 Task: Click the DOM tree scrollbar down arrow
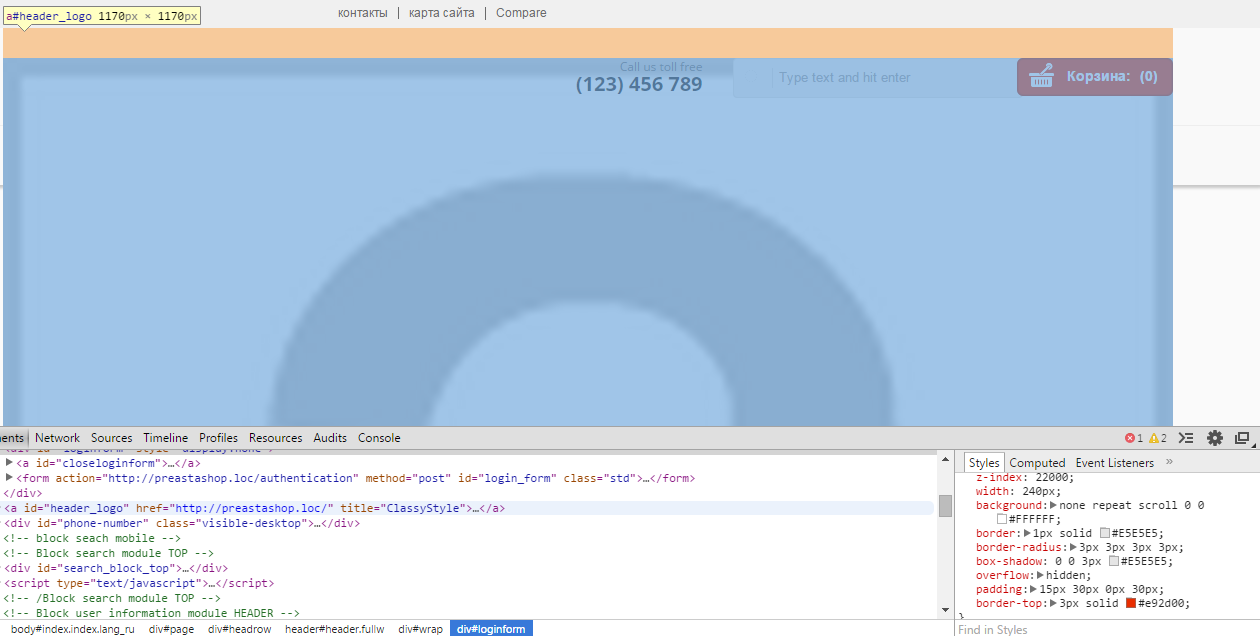(945, 609)
